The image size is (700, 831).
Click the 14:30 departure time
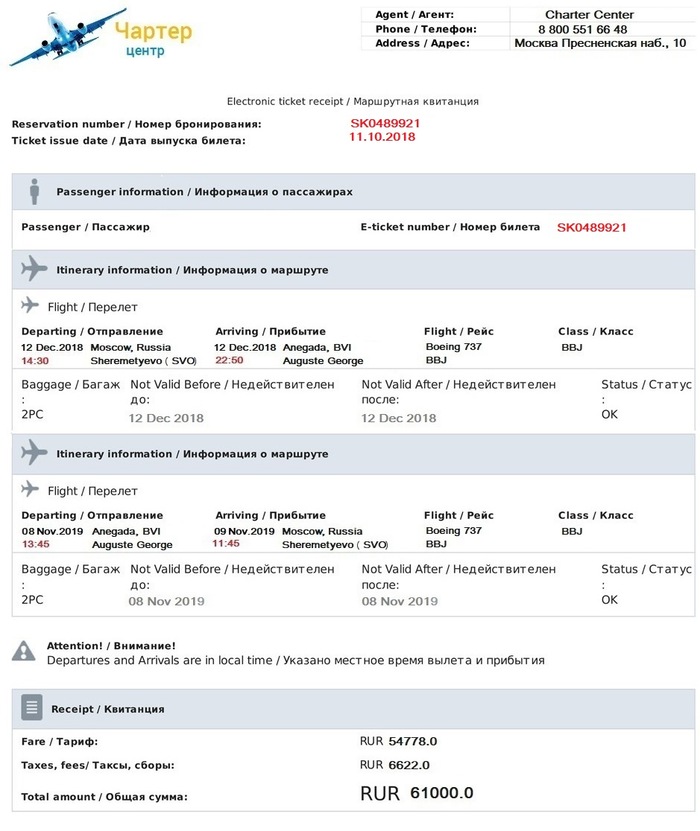pos(35,361)
